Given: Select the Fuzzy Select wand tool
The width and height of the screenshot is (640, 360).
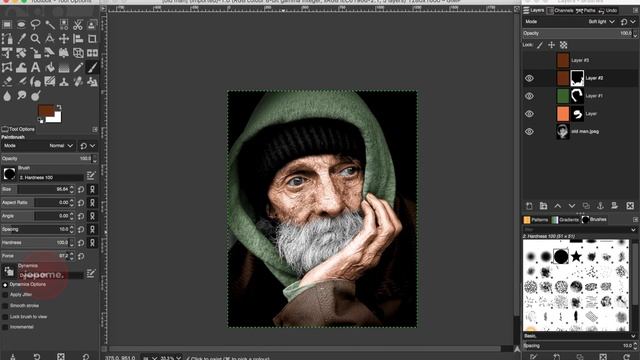Looking at the screenshot, I should [50, 25].
